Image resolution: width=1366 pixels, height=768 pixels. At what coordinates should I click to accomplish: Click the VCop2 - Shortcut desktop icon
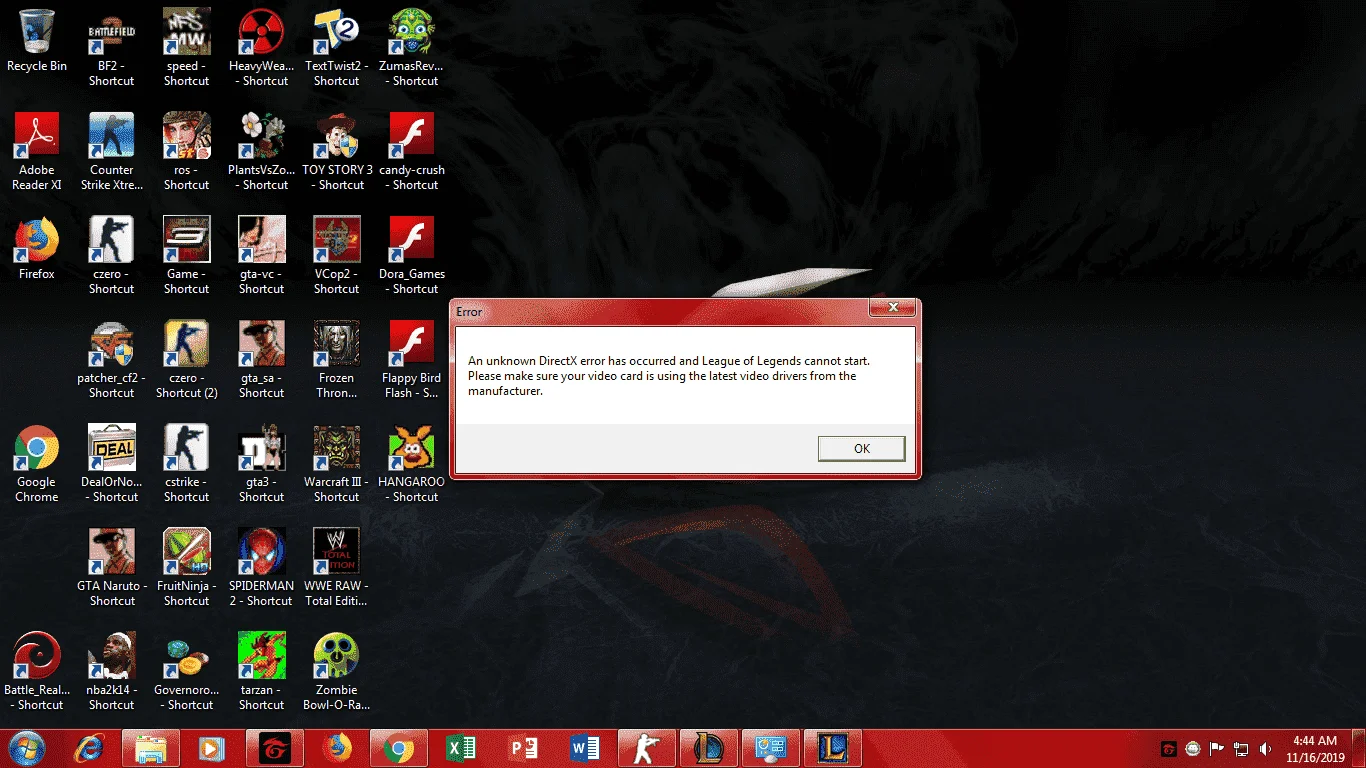point(336,256)
